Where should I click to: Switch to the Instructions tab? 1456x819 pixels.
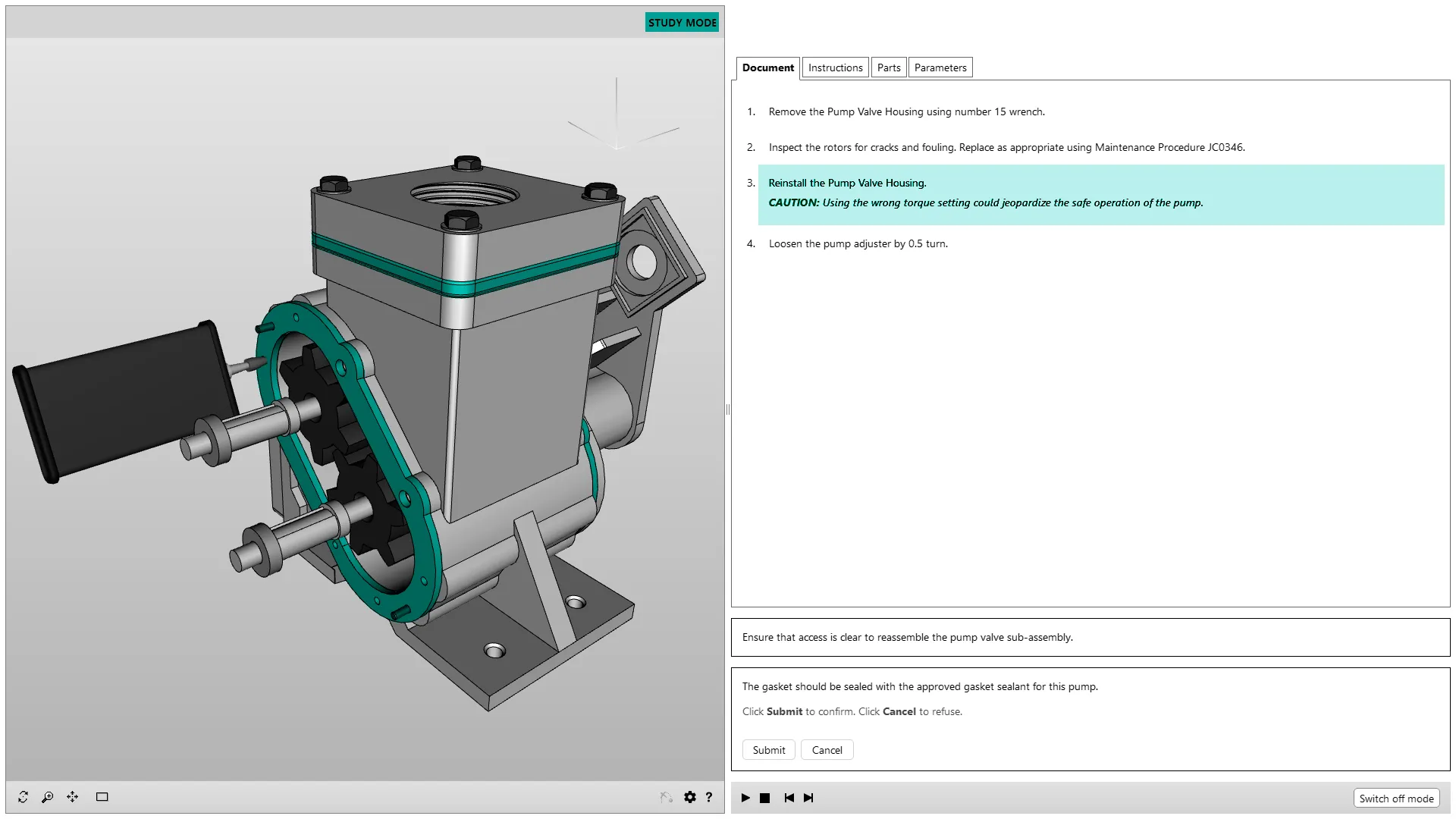[x=835, y=67]
